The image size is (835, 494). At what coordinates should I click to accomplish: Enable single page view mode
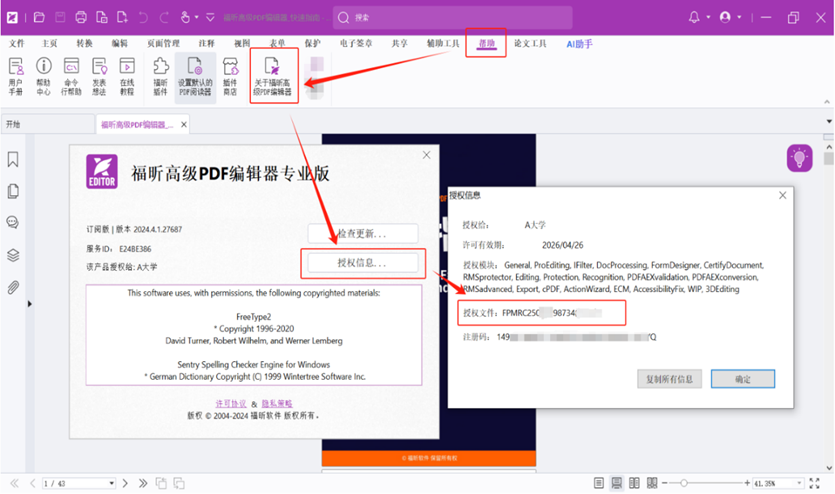[599, 483]
